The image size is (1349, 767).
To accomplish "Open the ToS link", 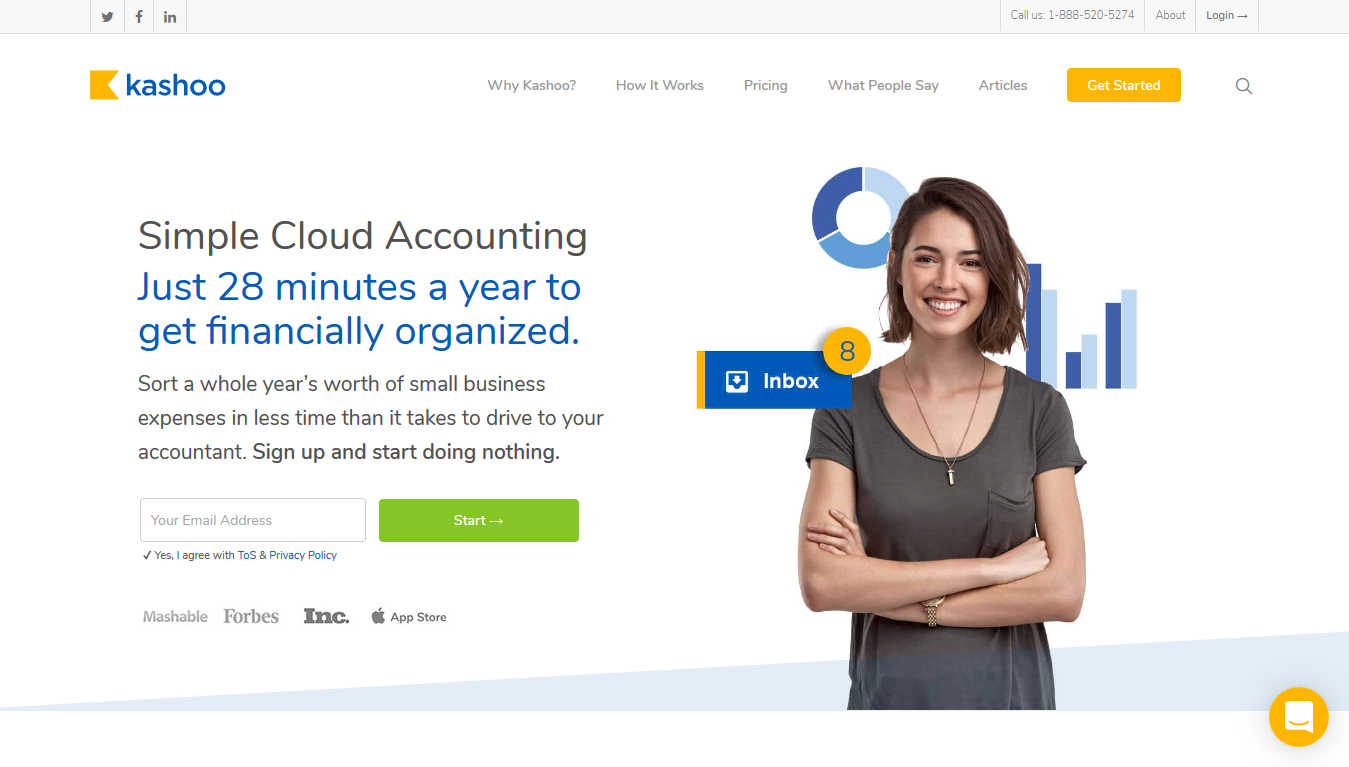I will click(x=247, y=555).
